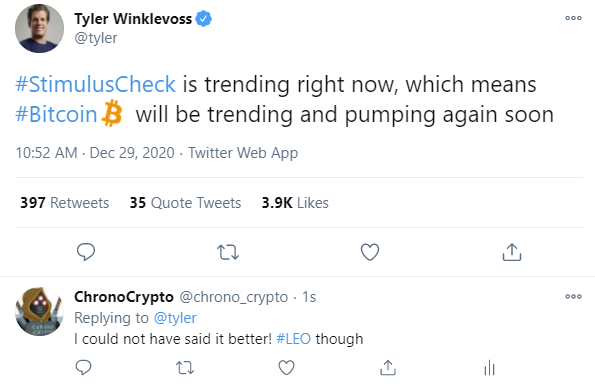View the 3.9K Likes list
This screenshot has width=595, height=387.
point(295,203)
